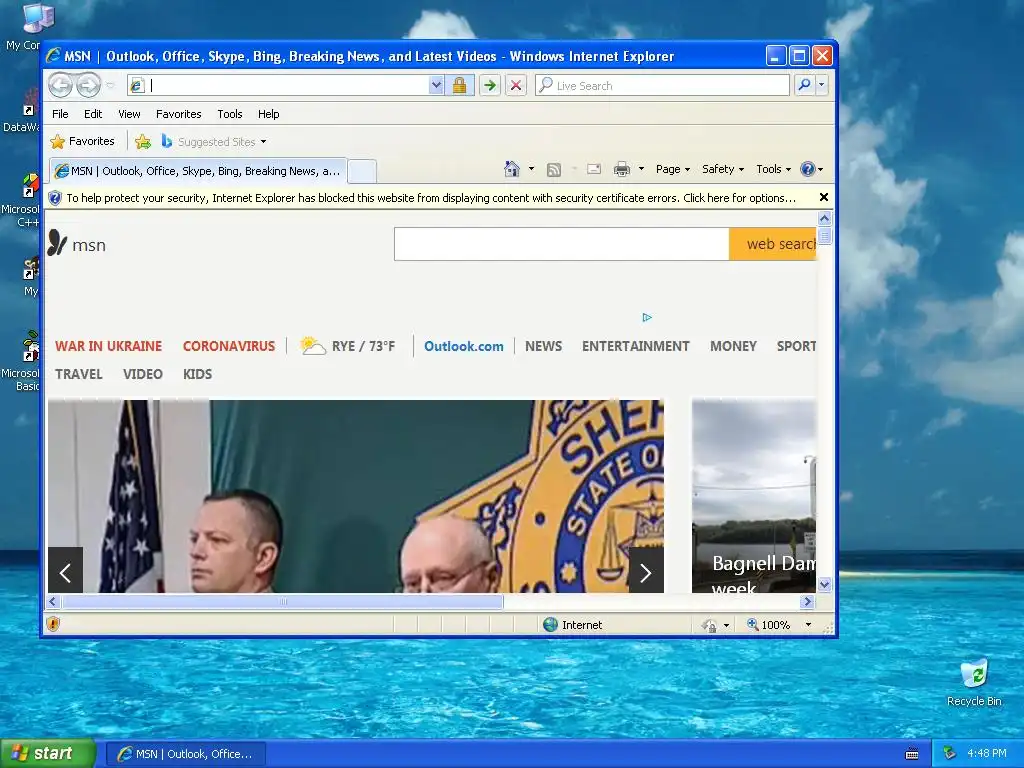The image size is (1024, 768).
Task: Click the security padlock icon
Action: click(459, 86)
